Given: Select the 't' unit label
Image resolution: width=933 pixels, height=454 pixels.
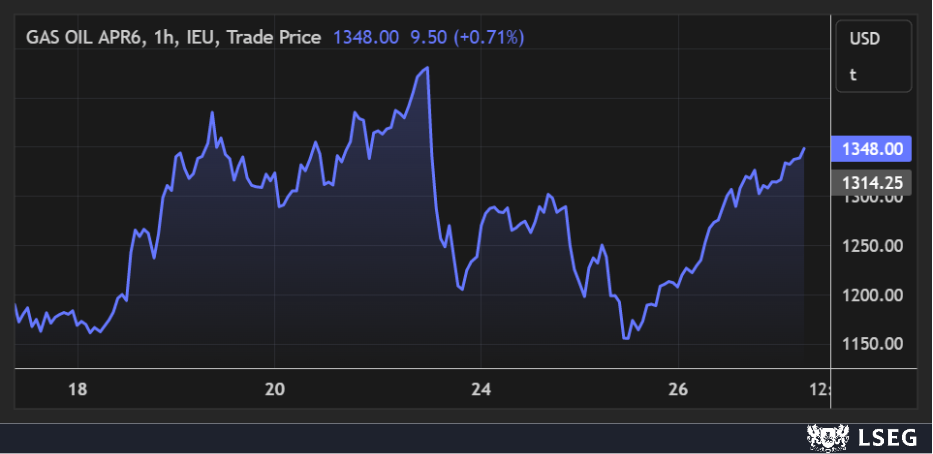Looking at the screenshot, I should pyautogui.click(x=853, y=74).
